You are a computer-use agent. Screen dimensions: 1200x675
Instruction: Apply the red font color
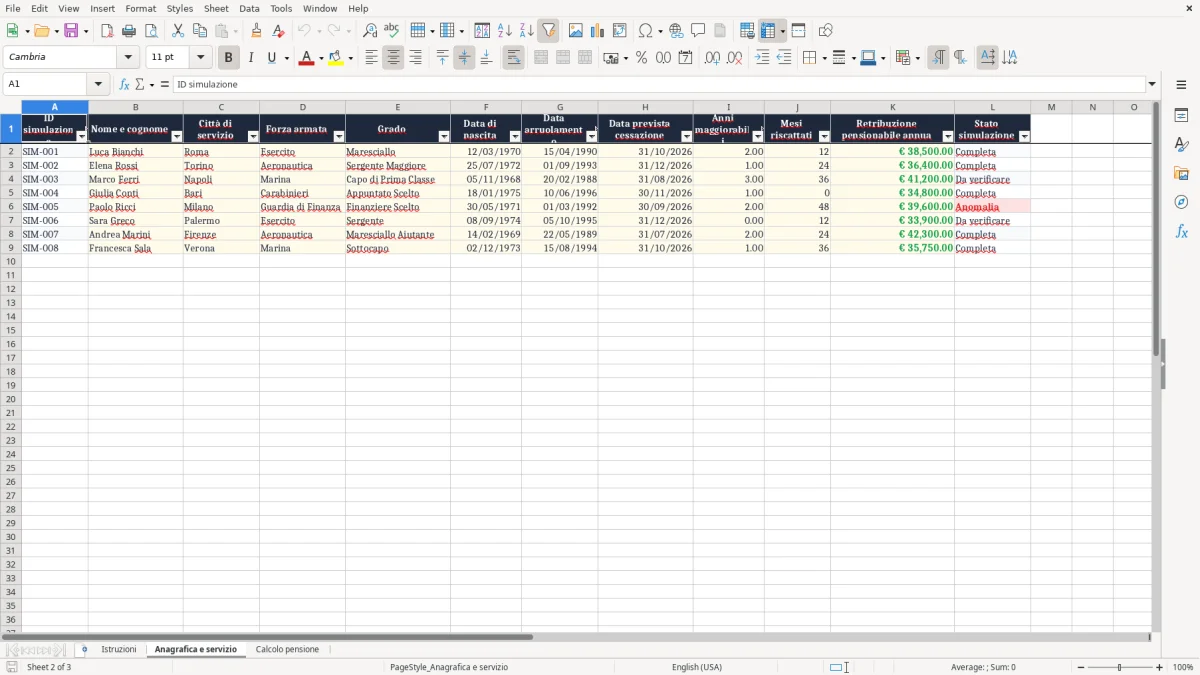coord(305,58)
